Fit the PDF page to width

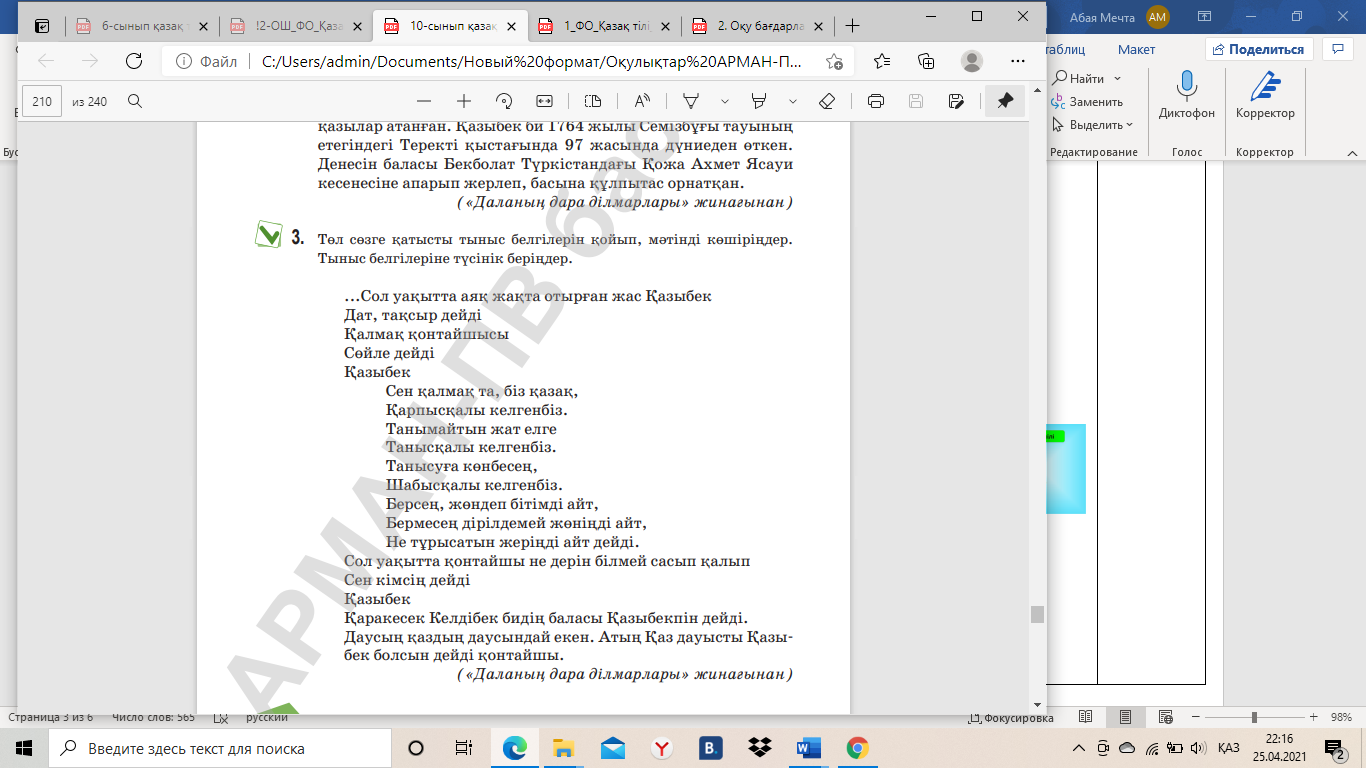click(x=544, y=101)
